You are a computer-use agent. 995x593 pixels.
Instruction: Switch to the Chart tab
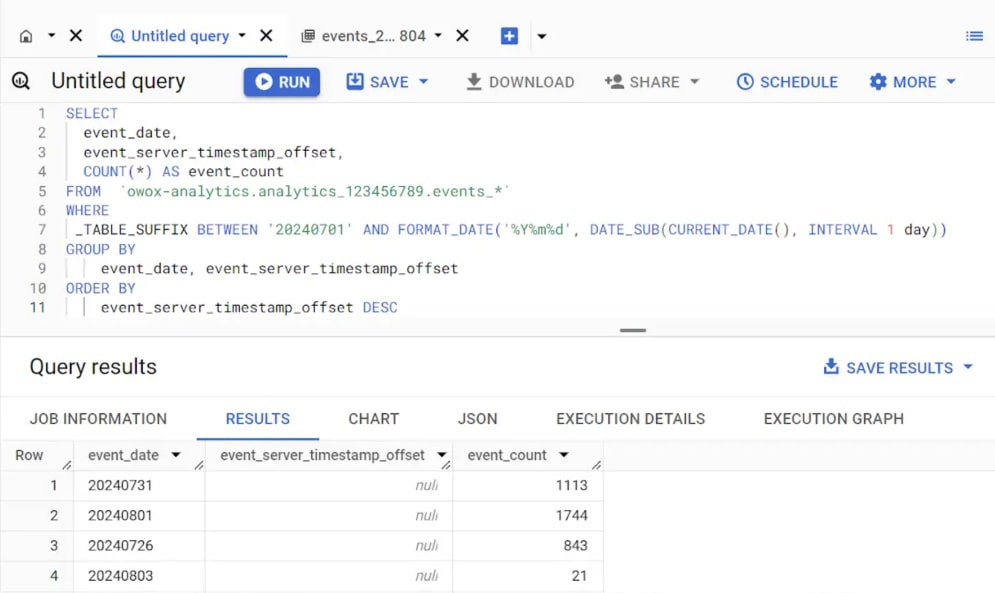[374, 419]
